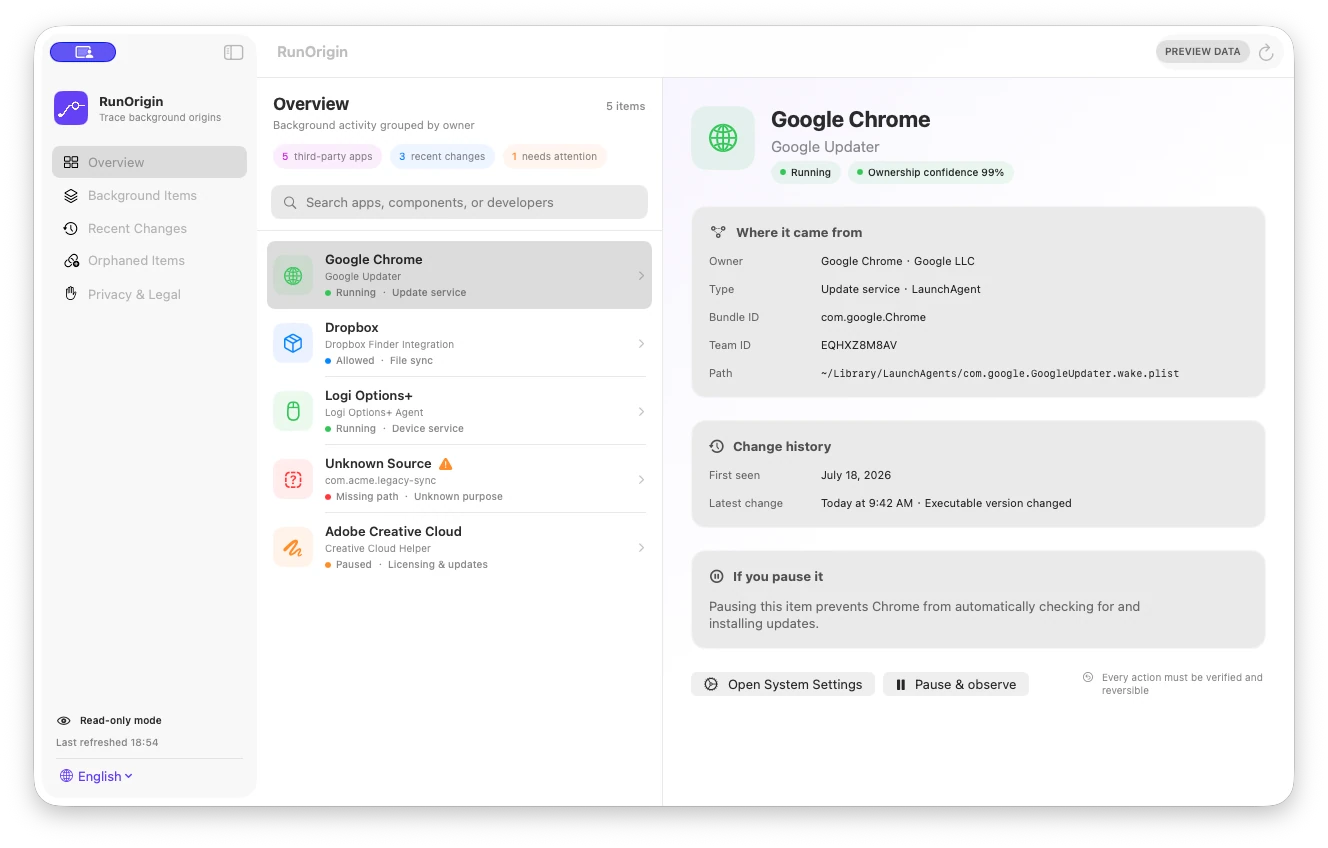Click the Owner value Google Chrome · Google LLC
This screenshot has height=848, width=1328.
coord(898,261)
